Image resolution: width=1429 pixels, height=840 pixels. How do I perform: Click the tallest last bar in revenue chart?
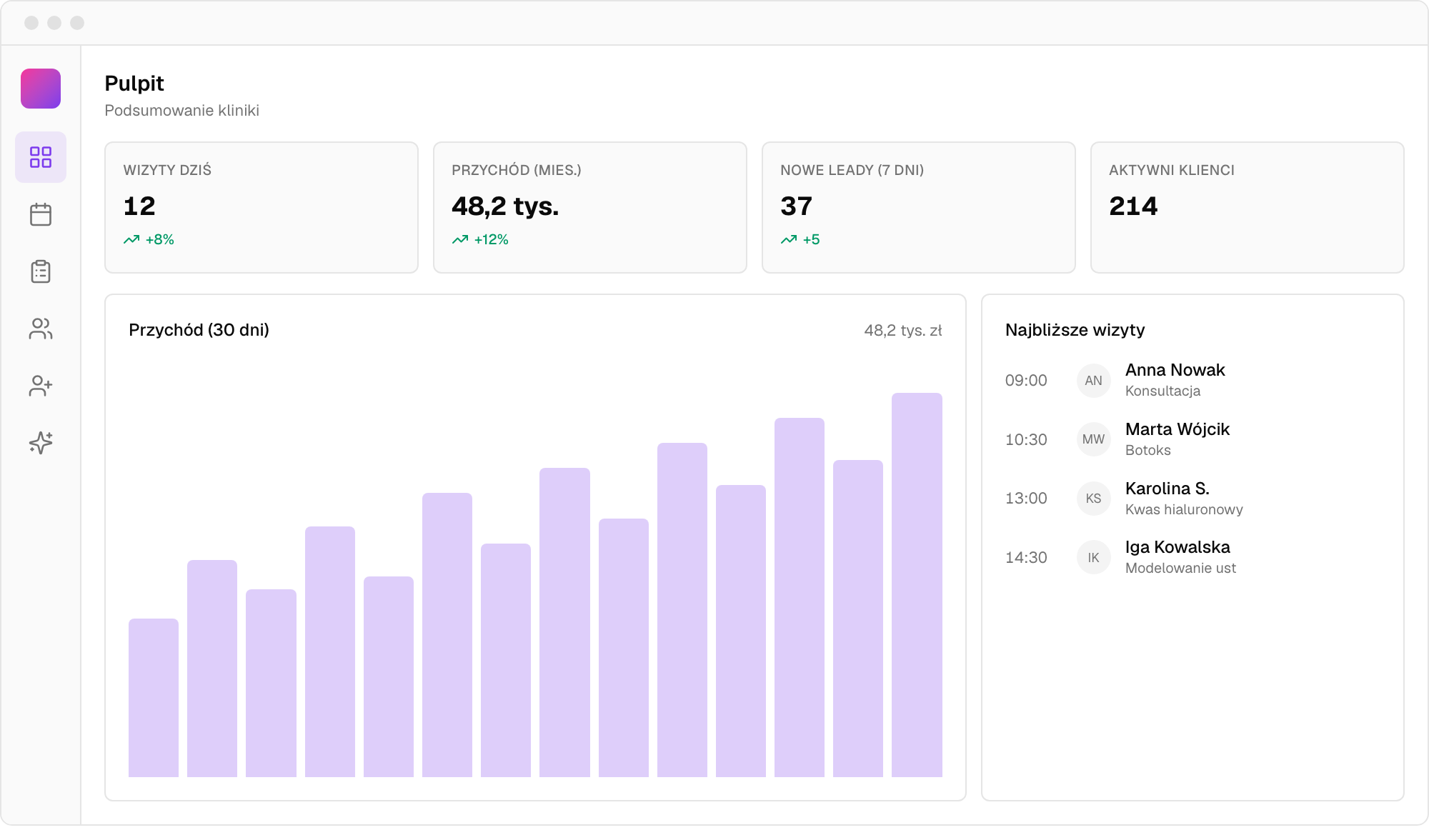tap(917, 585)
